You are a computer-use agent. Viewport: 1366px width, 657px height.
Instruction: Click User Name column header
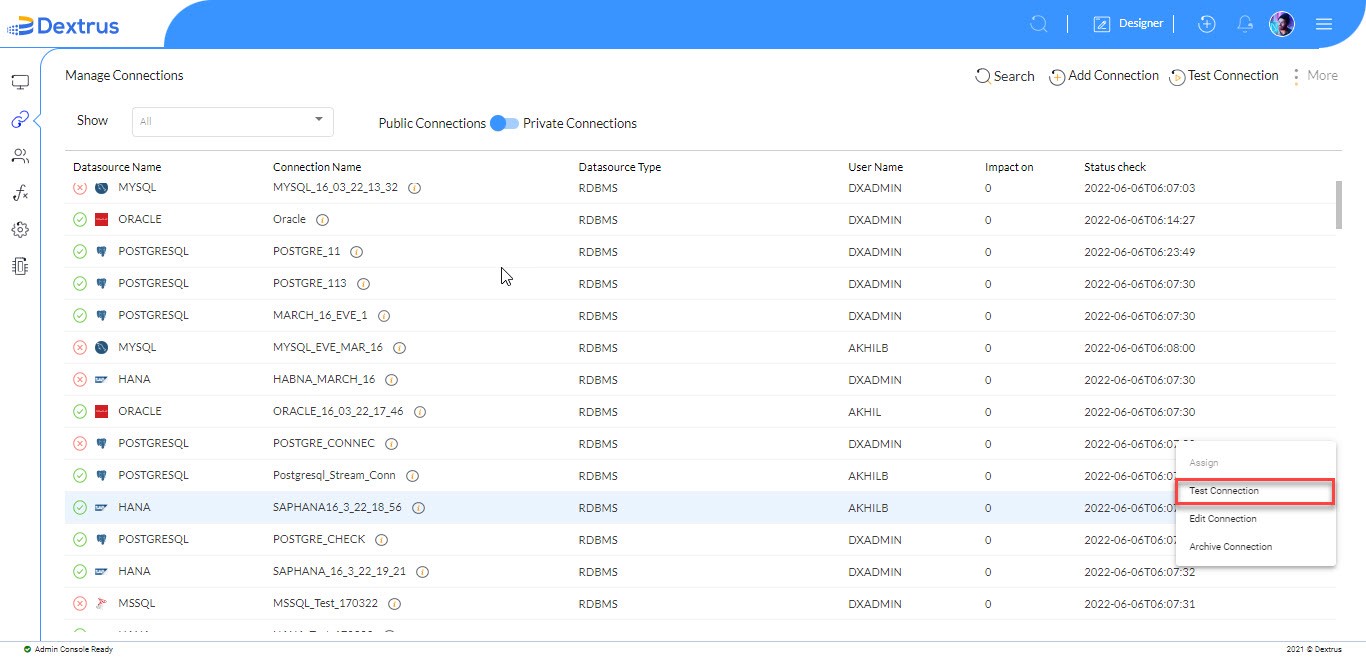[876, 167]
